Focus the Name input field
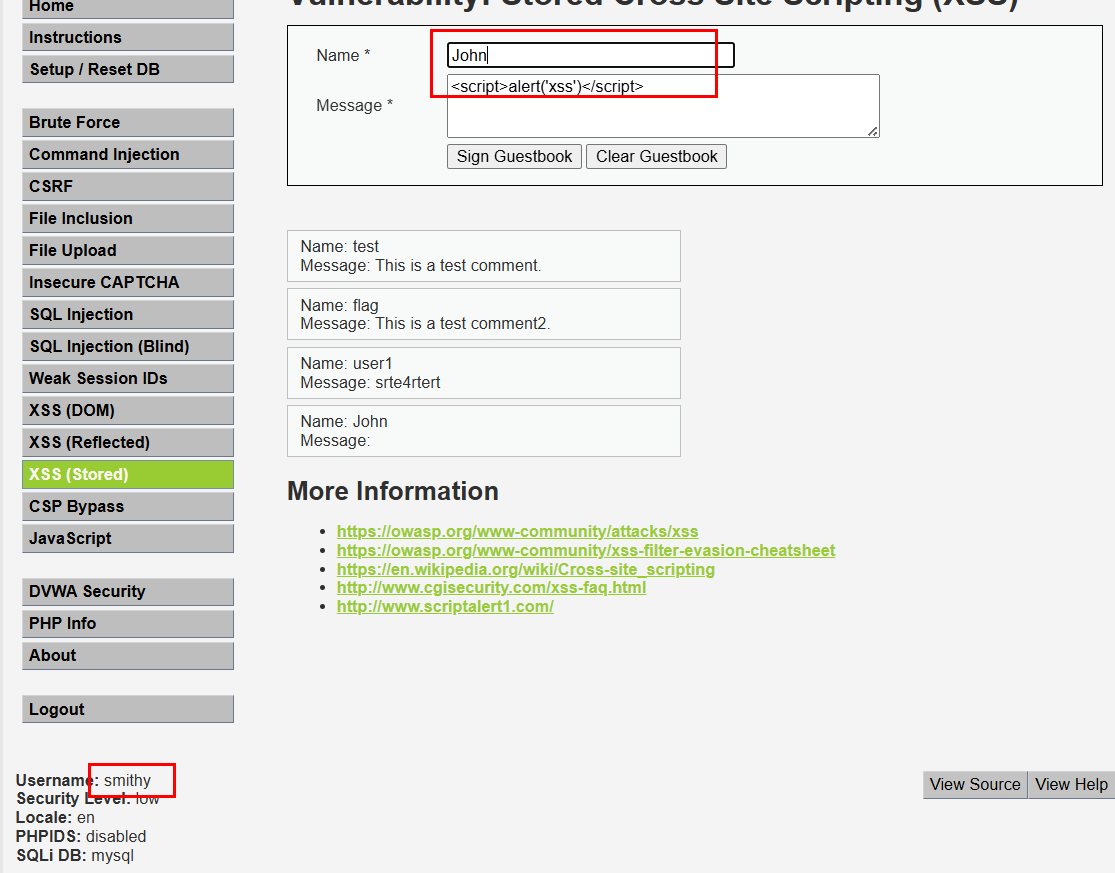Viewport: 1115px width, 873px height. (590, 55)
